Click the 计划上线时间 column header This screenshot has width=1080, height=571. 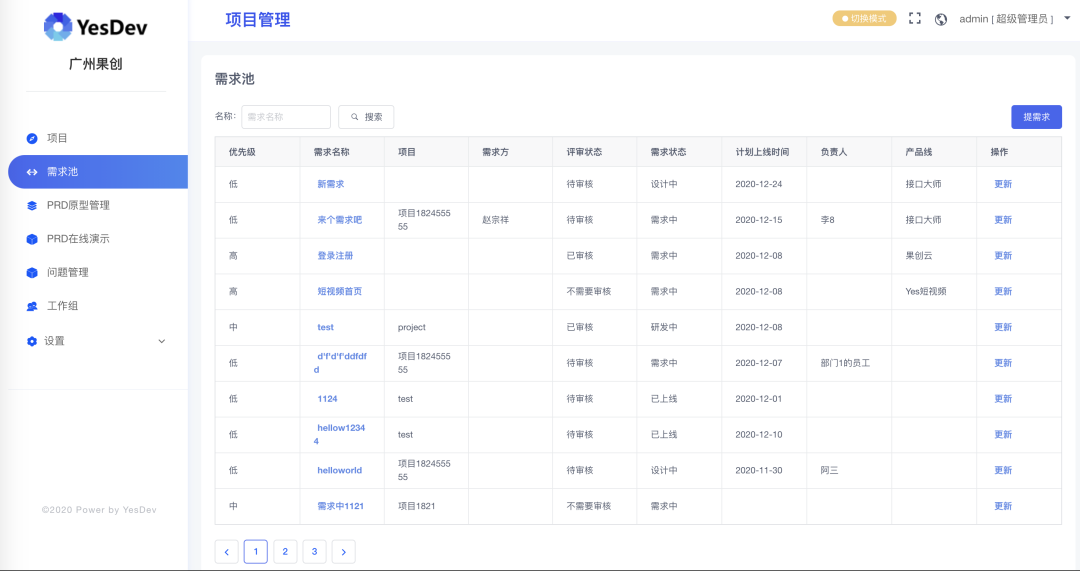762,152
